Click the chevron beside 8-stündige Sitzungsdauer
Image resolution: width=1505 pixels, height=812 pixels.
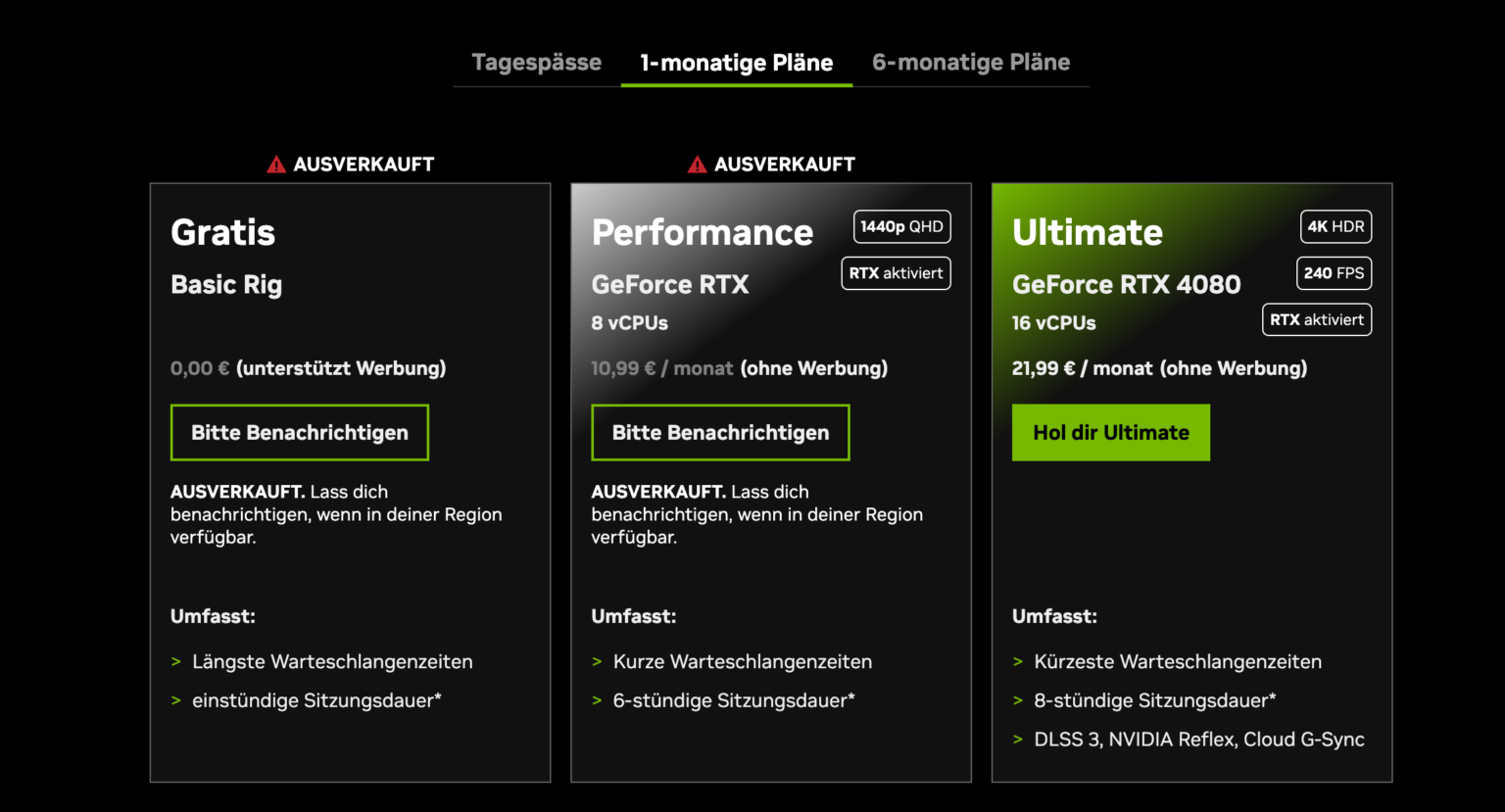click(1018, 700)
